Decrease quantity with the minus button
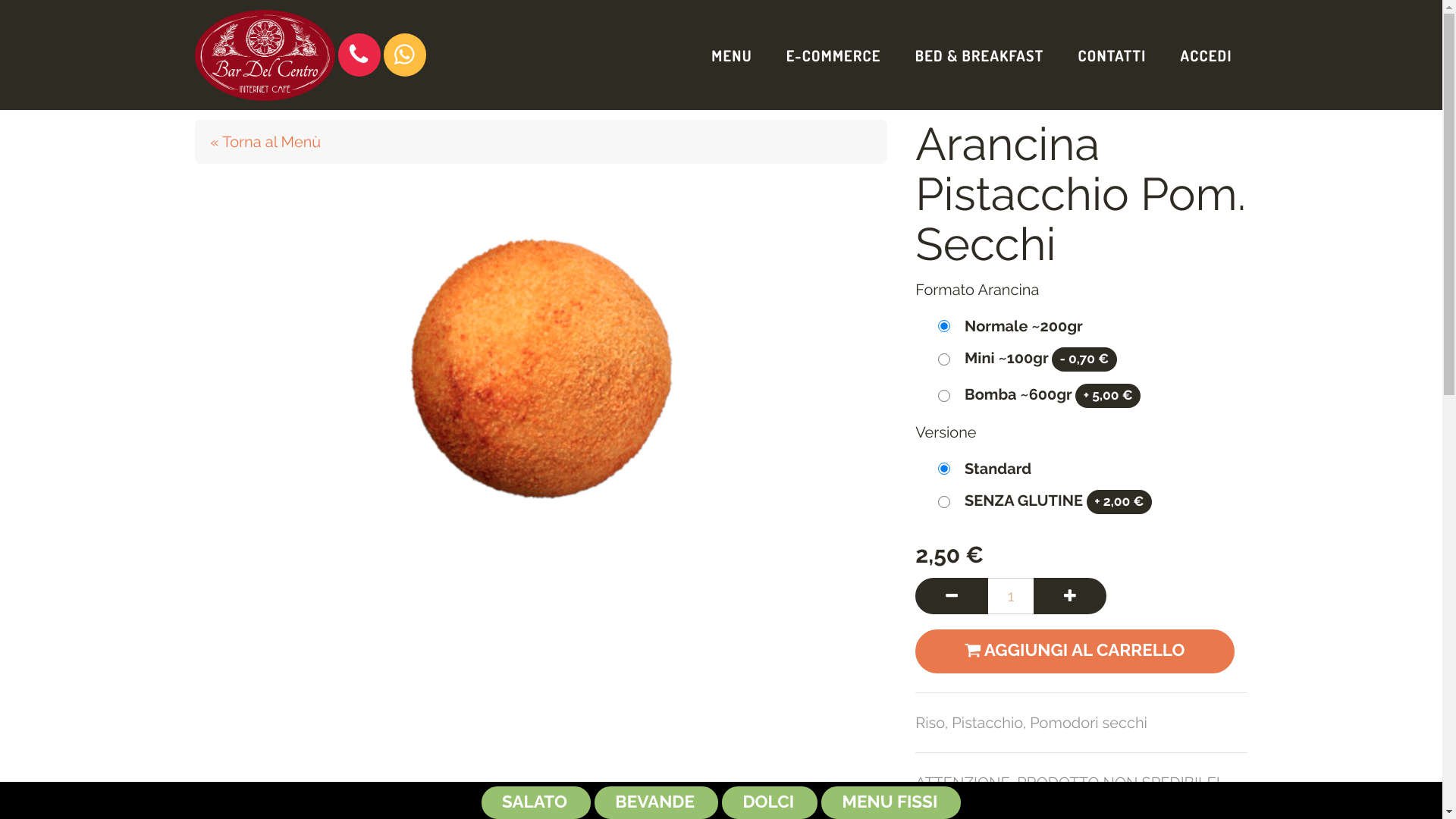Image resolution: width=1456 pixels, height=819 pixels. pos(952,596)
